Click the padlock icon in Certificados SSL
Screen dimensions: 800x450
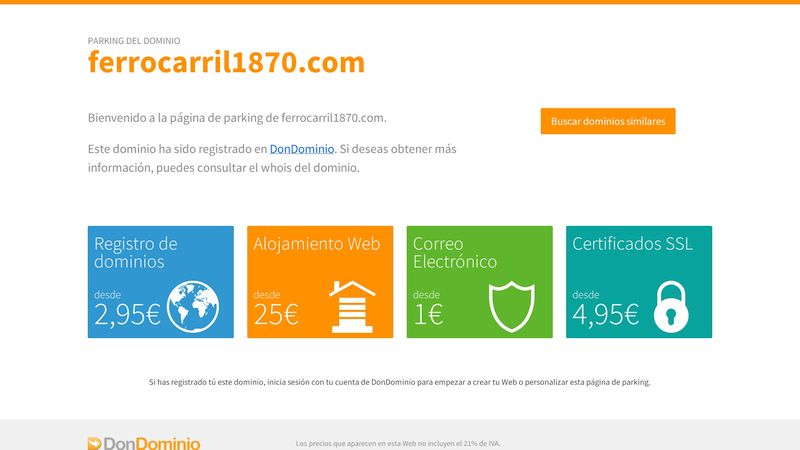pos(671,307)
